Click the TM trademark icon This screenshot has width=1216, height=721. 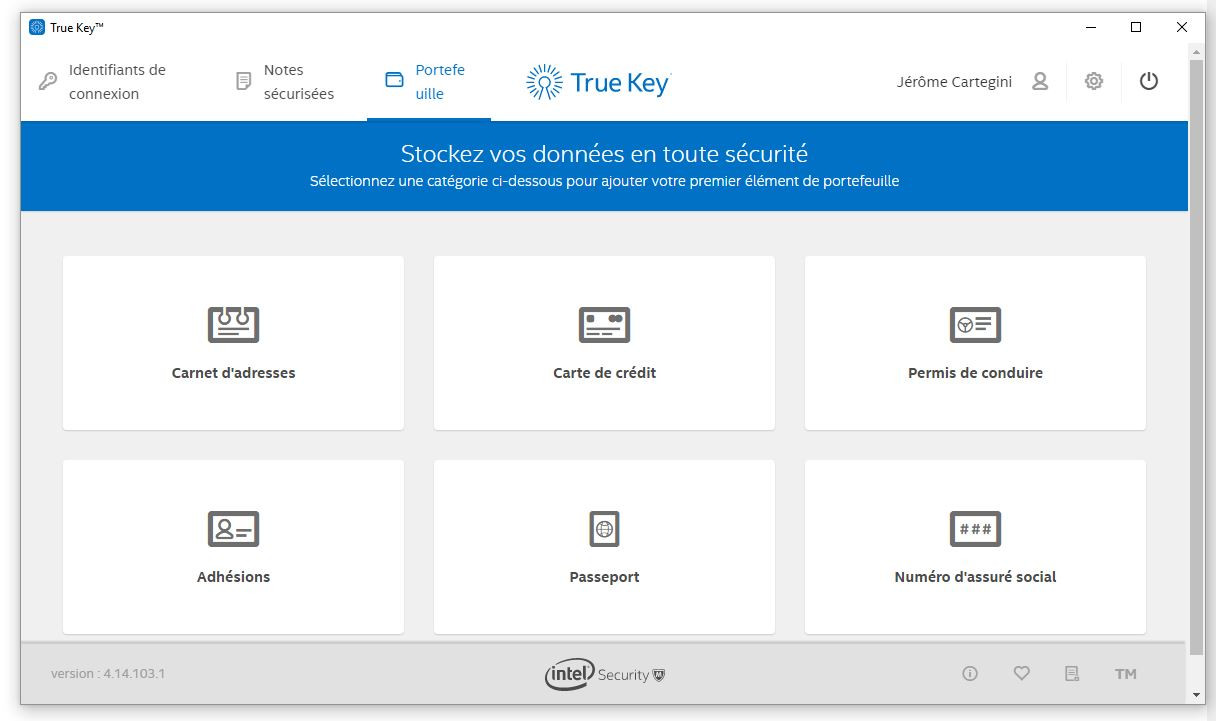[1125, 674]
